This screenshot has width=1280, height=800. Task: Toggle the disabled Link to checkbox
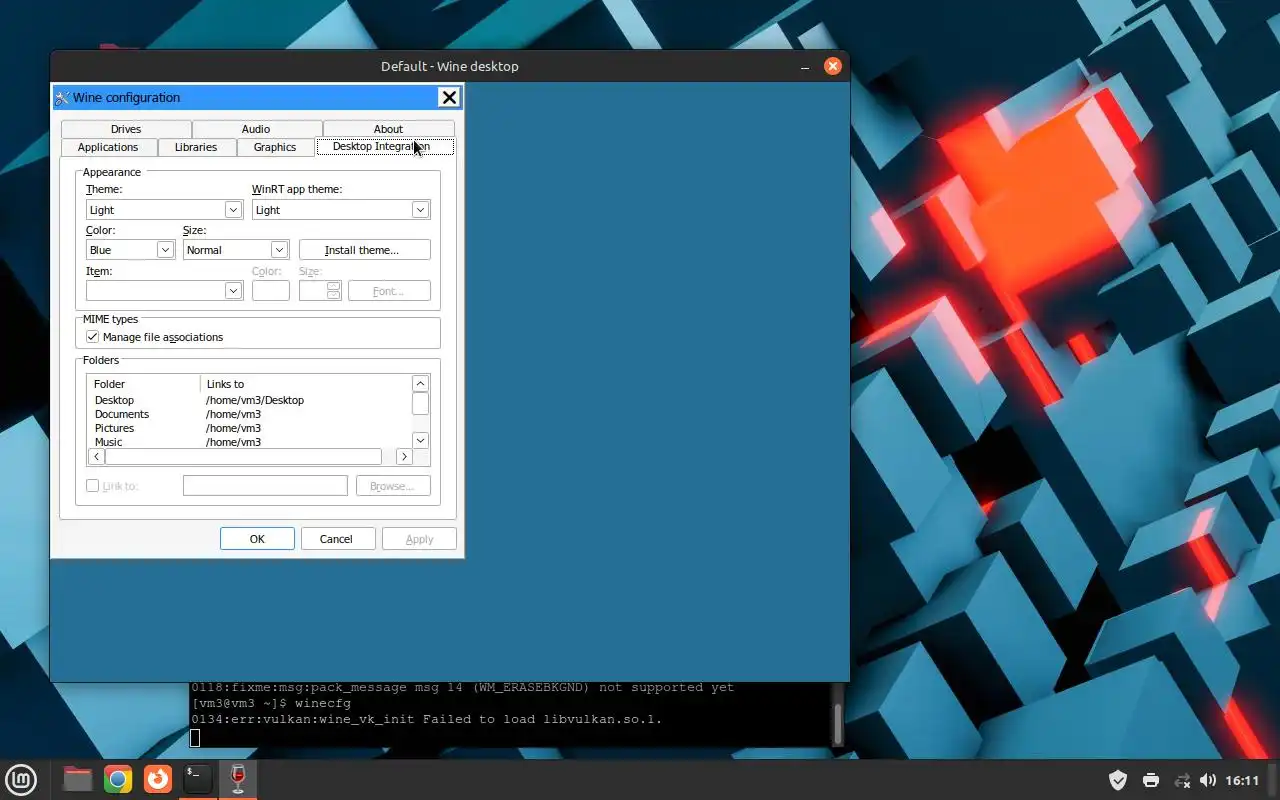click(x=93, y=486)
